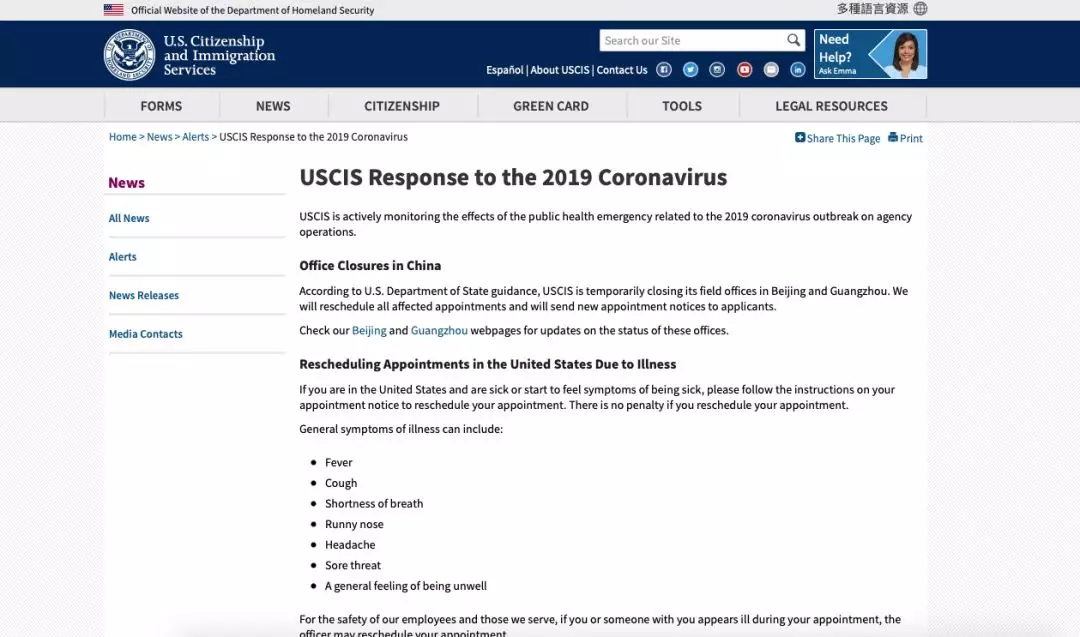Click the Headache list item
Screen dimensions: 1080x637
click(x=350, y=545)
